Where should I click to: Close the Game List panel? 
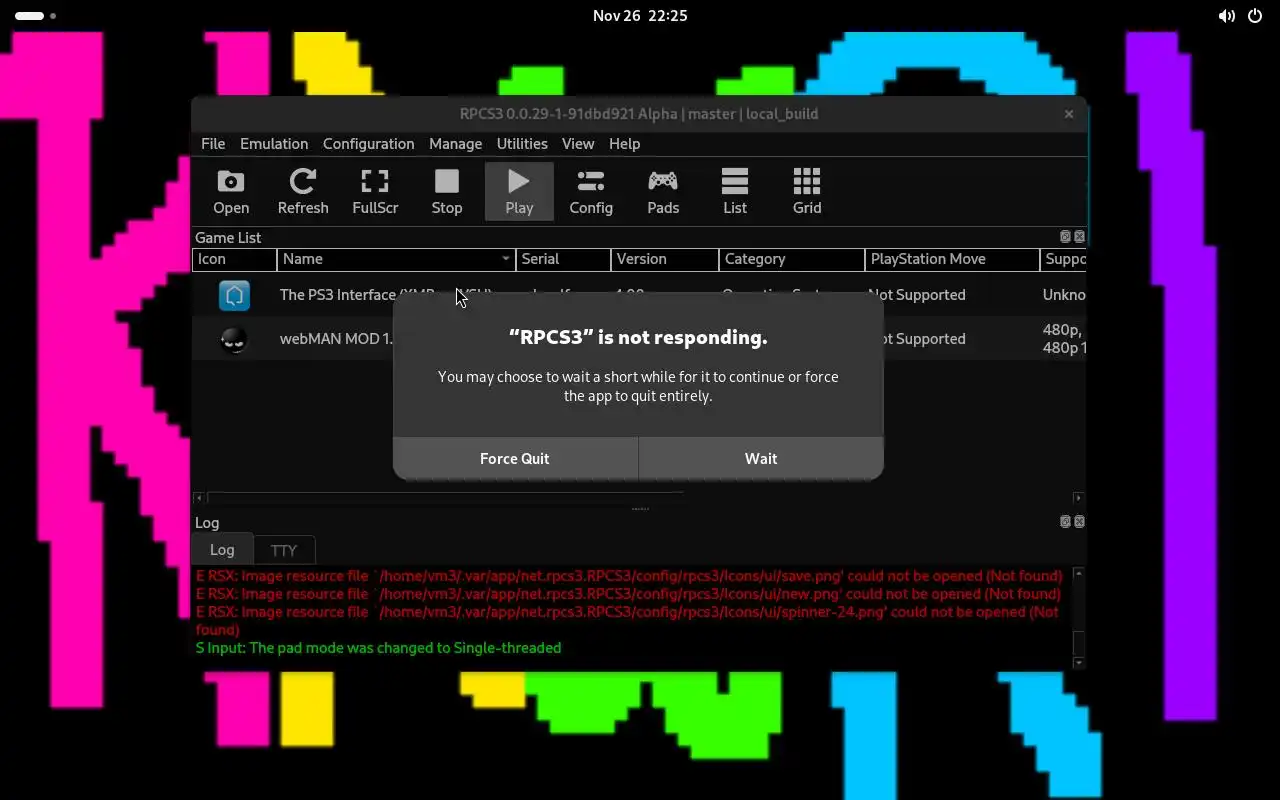1079,237
